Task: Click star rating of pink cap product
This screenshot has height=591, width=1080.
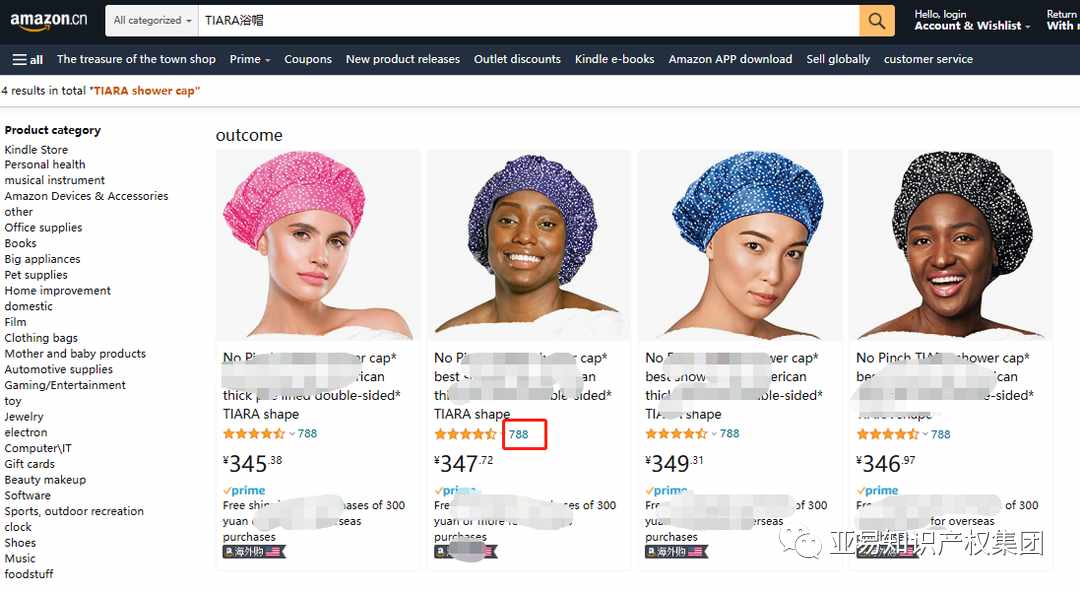Action: [x=254, y=433]
